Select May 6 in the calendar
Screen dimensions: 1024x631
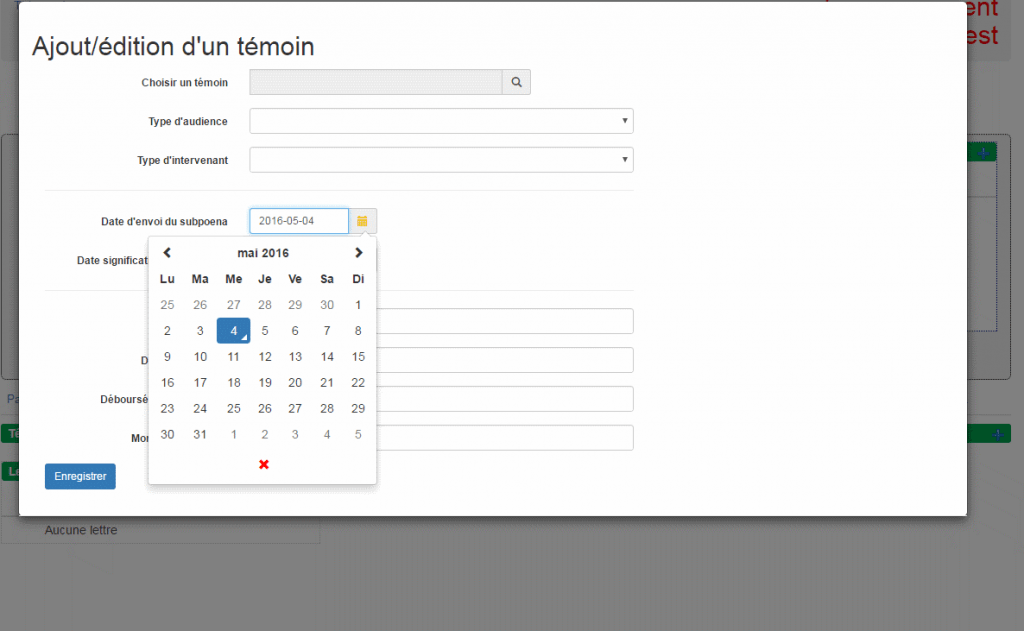pos(295,331)
